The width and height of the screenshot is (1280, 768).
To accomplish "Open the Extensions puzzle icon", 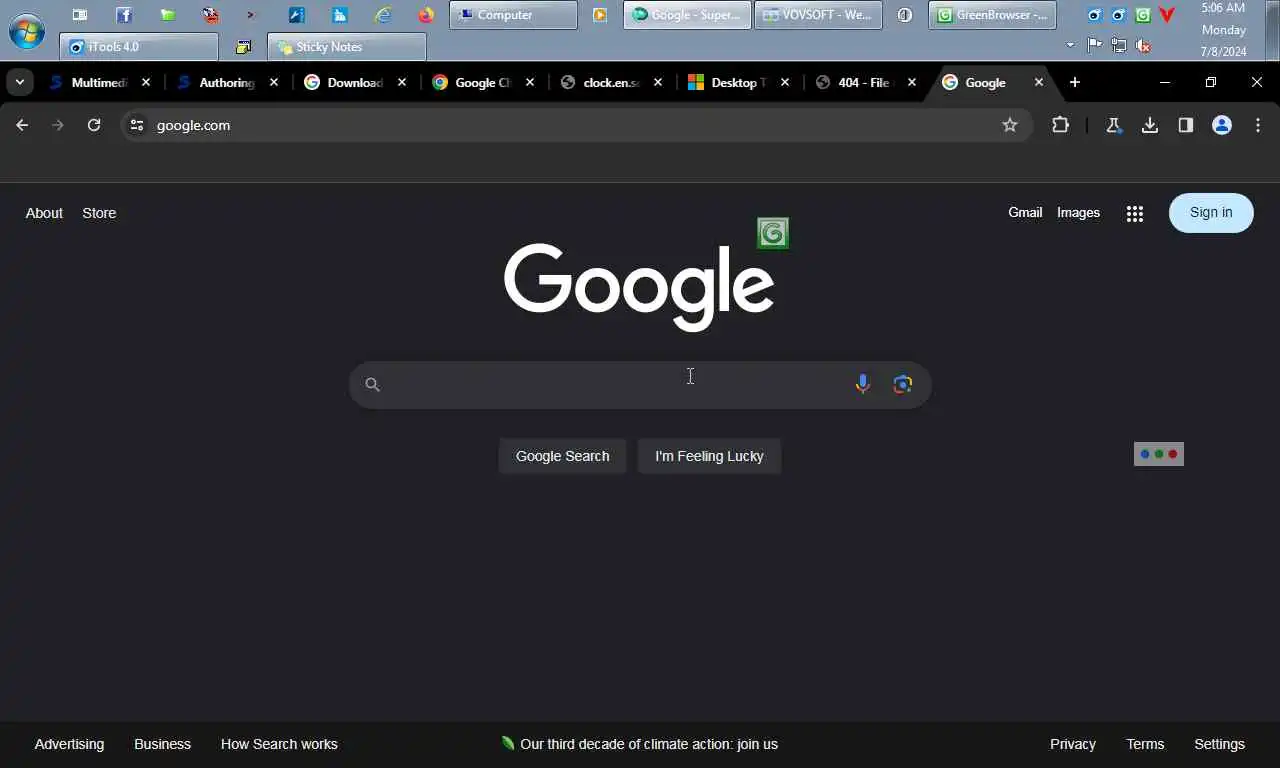I will pos(1060,125).
